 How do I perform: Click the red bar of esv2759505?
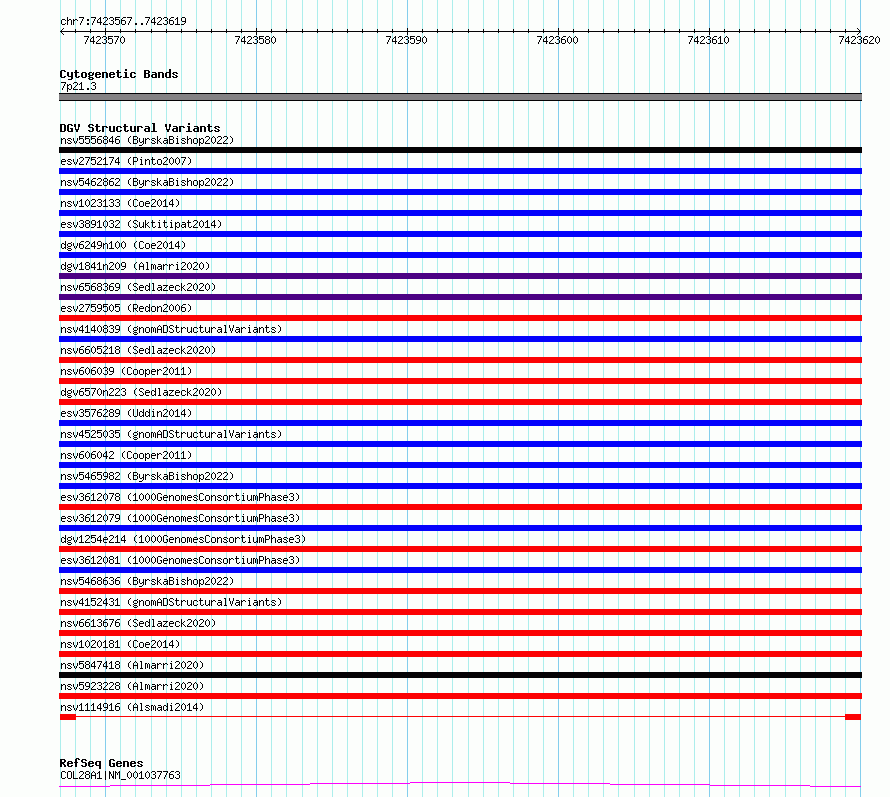pos(460,318)
